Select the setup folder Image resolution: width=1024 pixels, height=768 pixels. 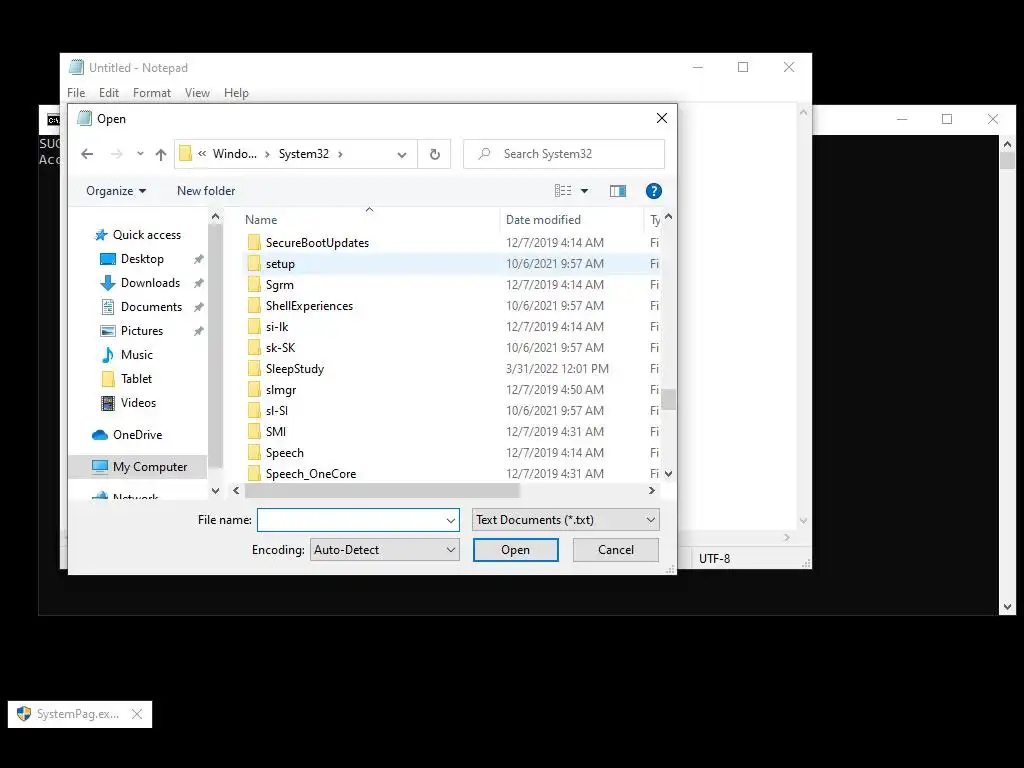click(x=280, y=264)
